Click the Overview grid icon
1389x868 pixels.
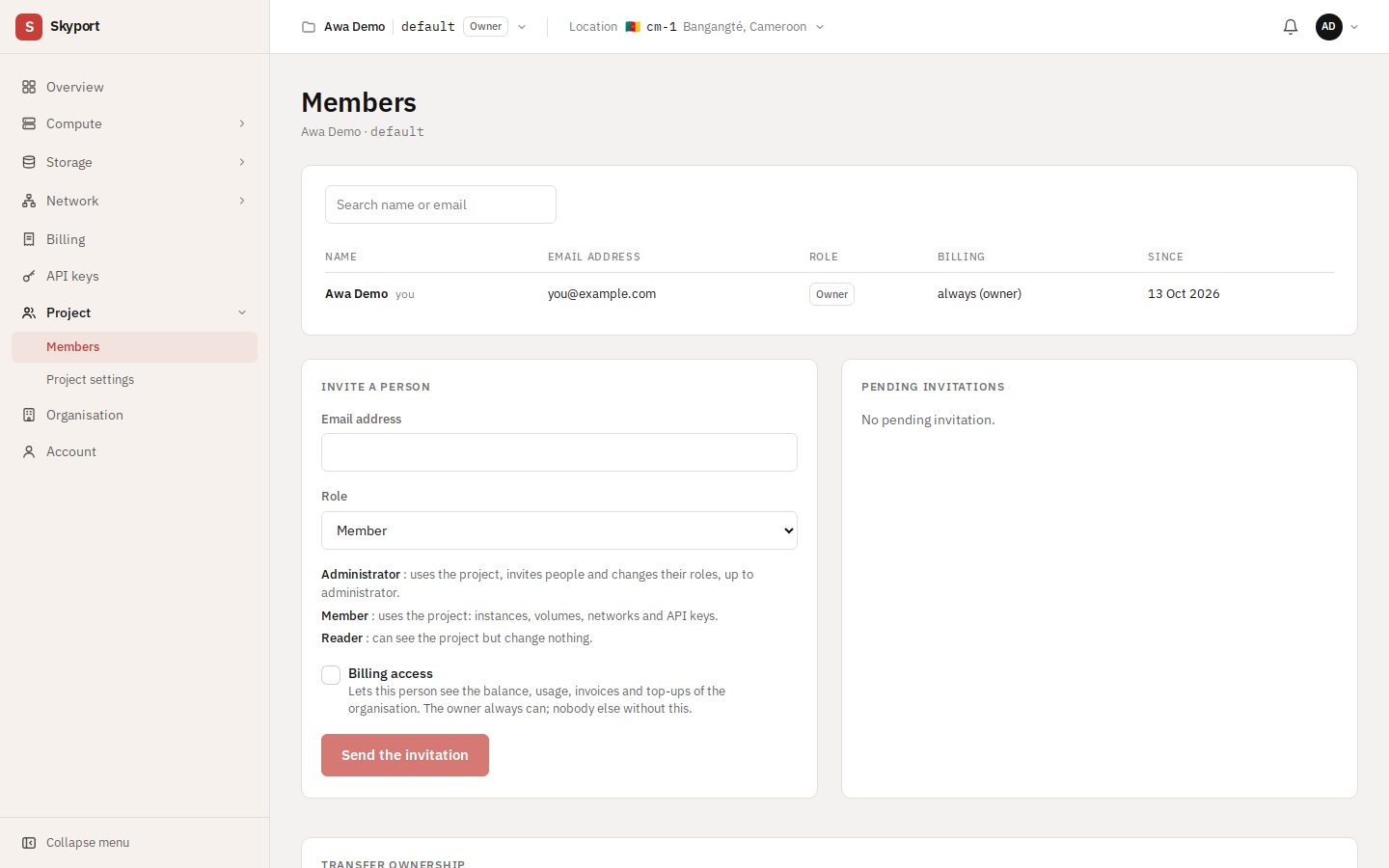[29, 87]
